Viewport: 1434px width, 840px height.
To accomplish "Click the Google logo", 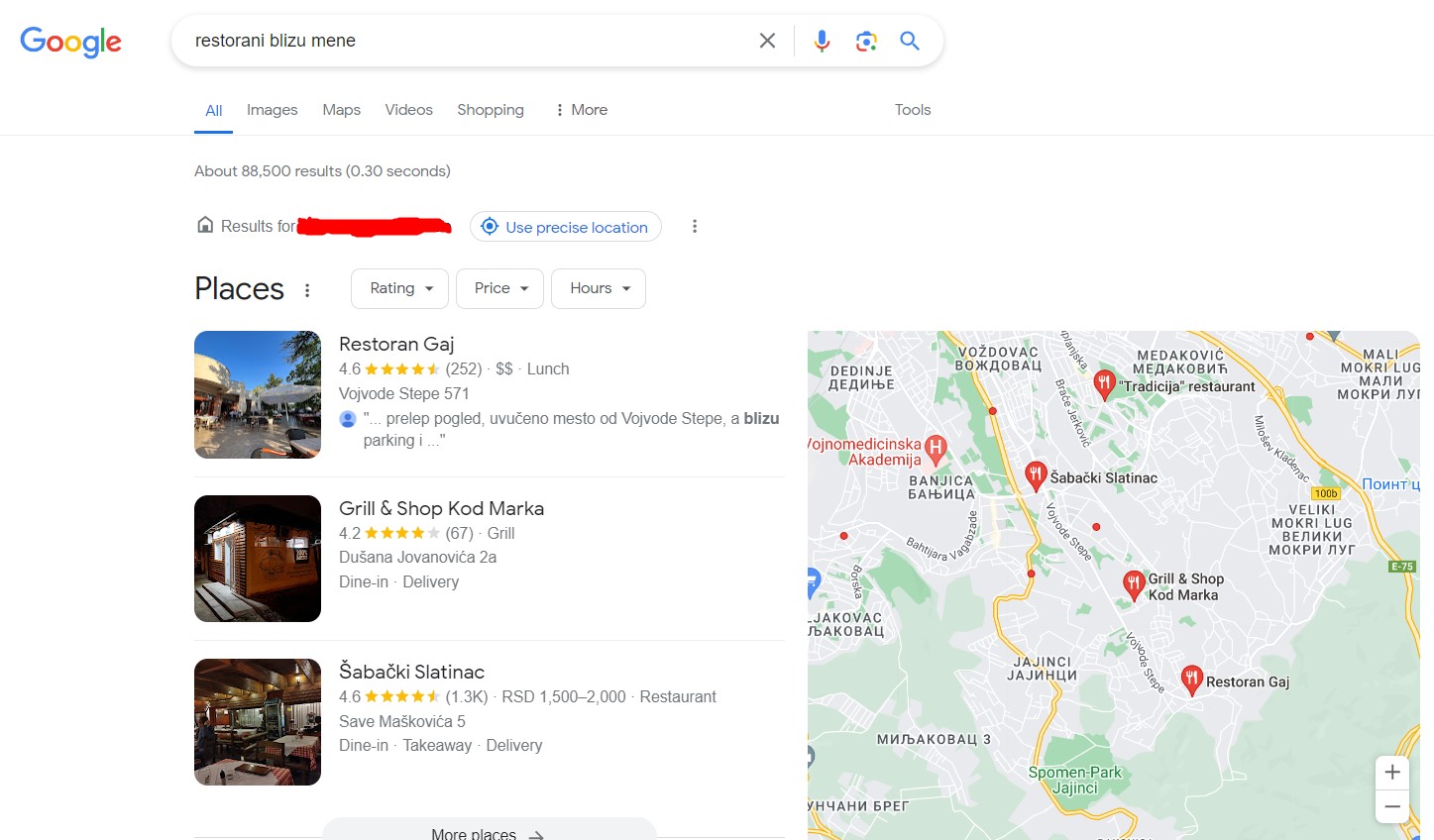I will point(70,41).
